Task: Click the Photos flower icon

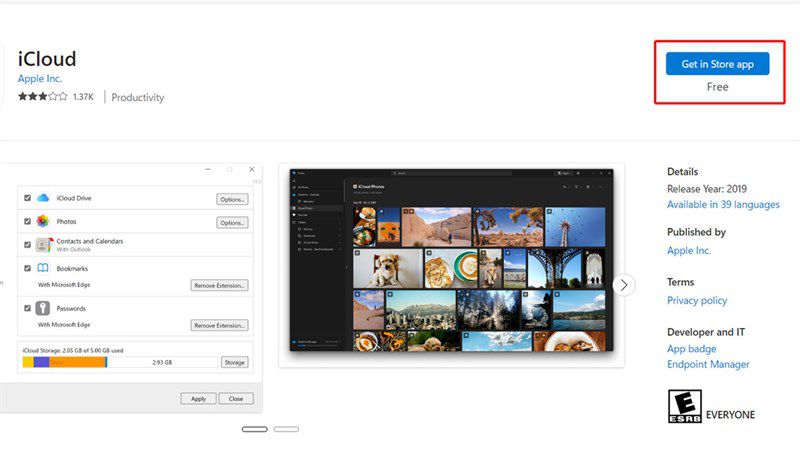Action: 43,221
